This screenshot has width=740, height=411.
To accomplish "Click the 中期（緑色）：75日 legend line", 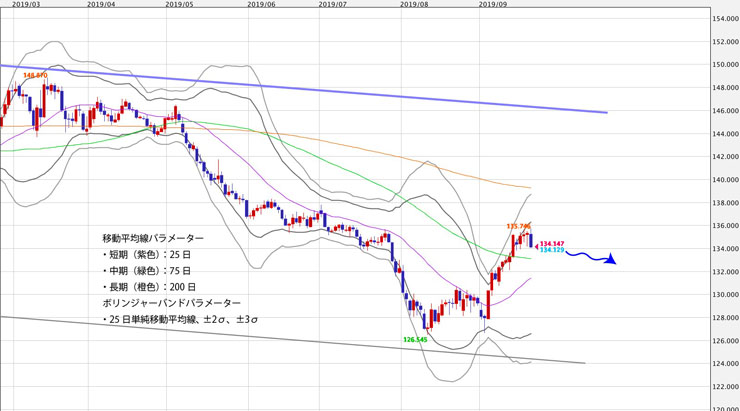I will point(147,271).
